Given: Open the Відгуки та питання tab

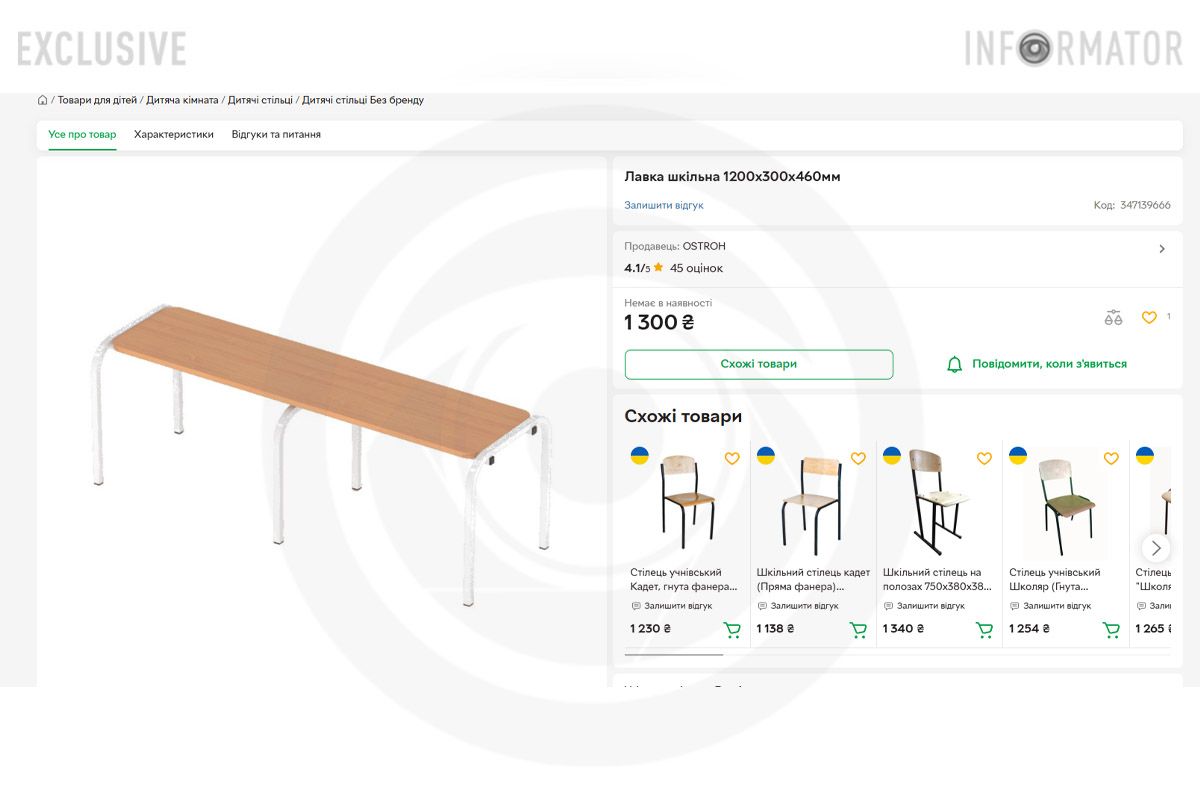Looking at the screenshot, I should (276, 134).
